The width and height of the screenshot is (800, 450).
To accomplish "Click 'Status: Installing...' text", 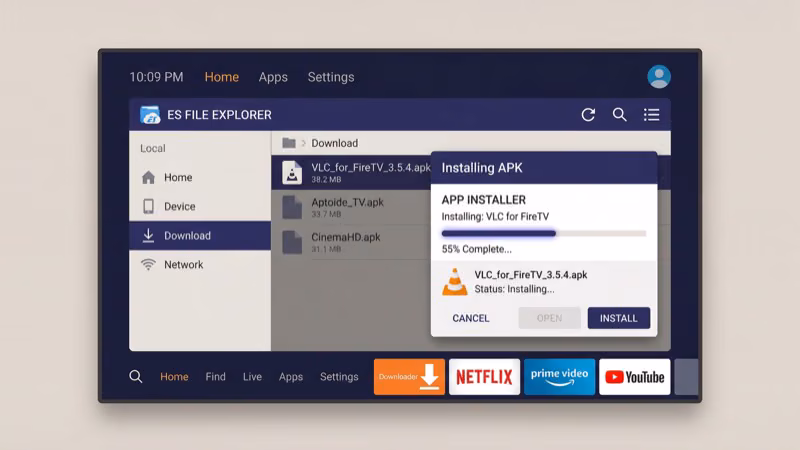I will [x=514, y=289].
